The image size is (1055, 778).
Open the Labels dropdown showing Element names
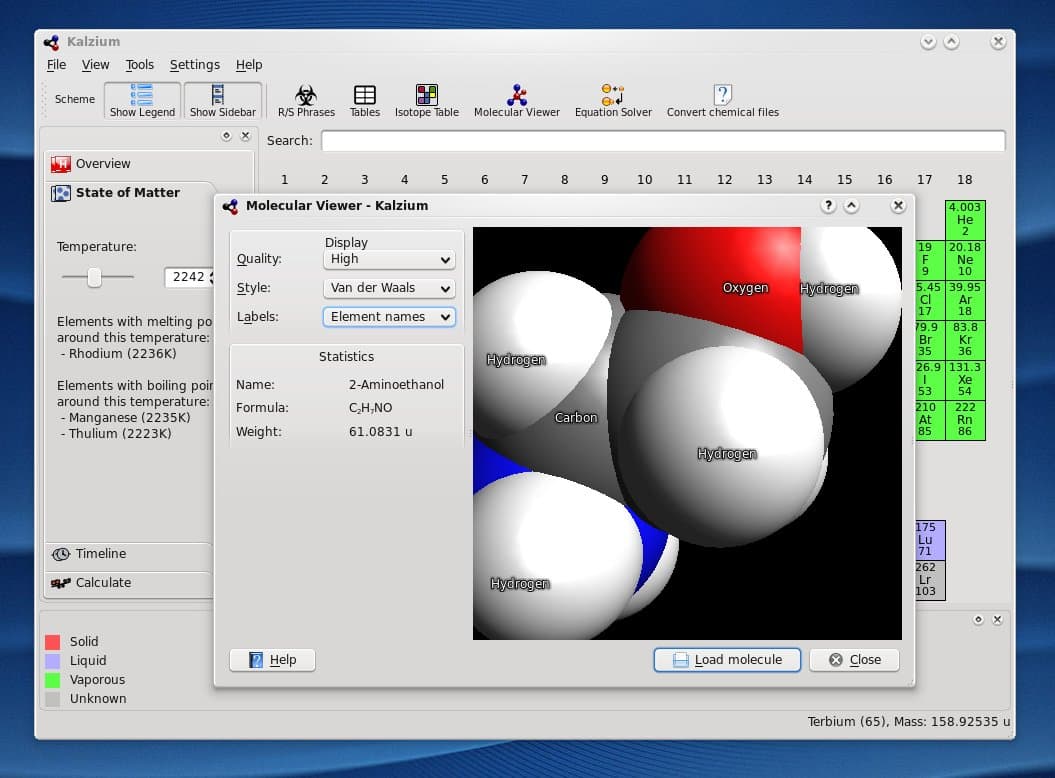pyautogui.click(x=389, y=317)
